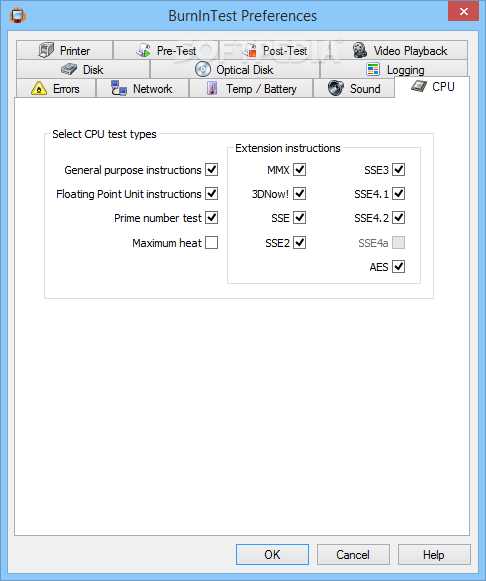Image resolution: width=486 pixels, height=581 pixels.
Task: Click the Cancel button
Action: 353,554
